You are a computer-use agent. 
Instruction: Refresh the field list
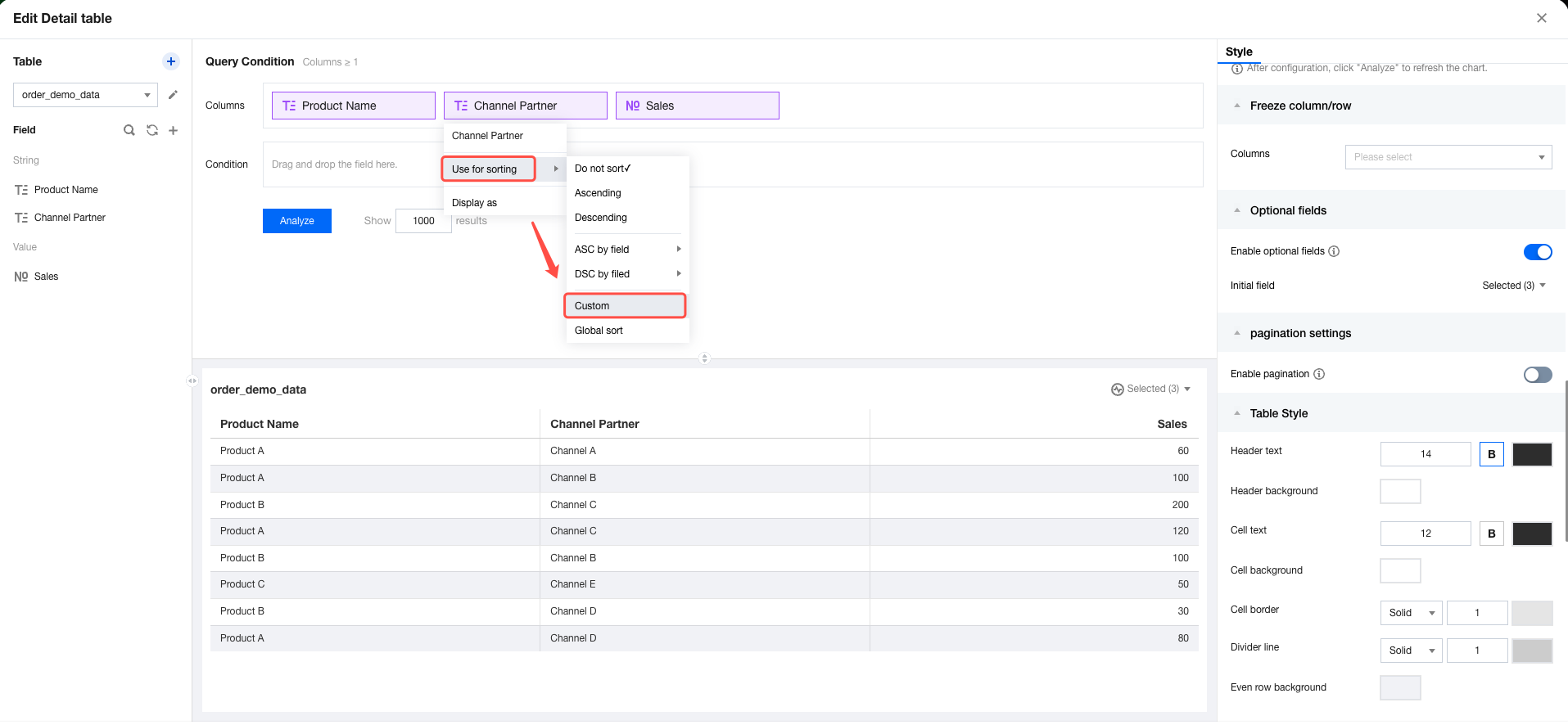click(x=152, y=130)
